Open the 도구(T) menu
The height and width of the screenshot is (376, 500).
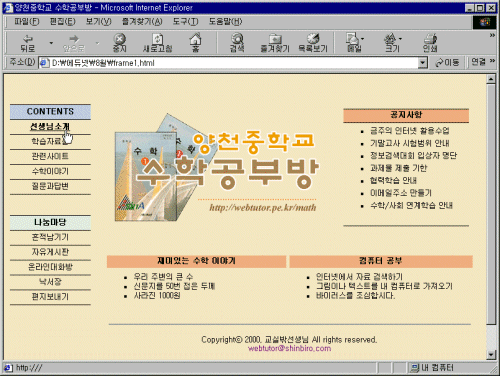[185, 22]
